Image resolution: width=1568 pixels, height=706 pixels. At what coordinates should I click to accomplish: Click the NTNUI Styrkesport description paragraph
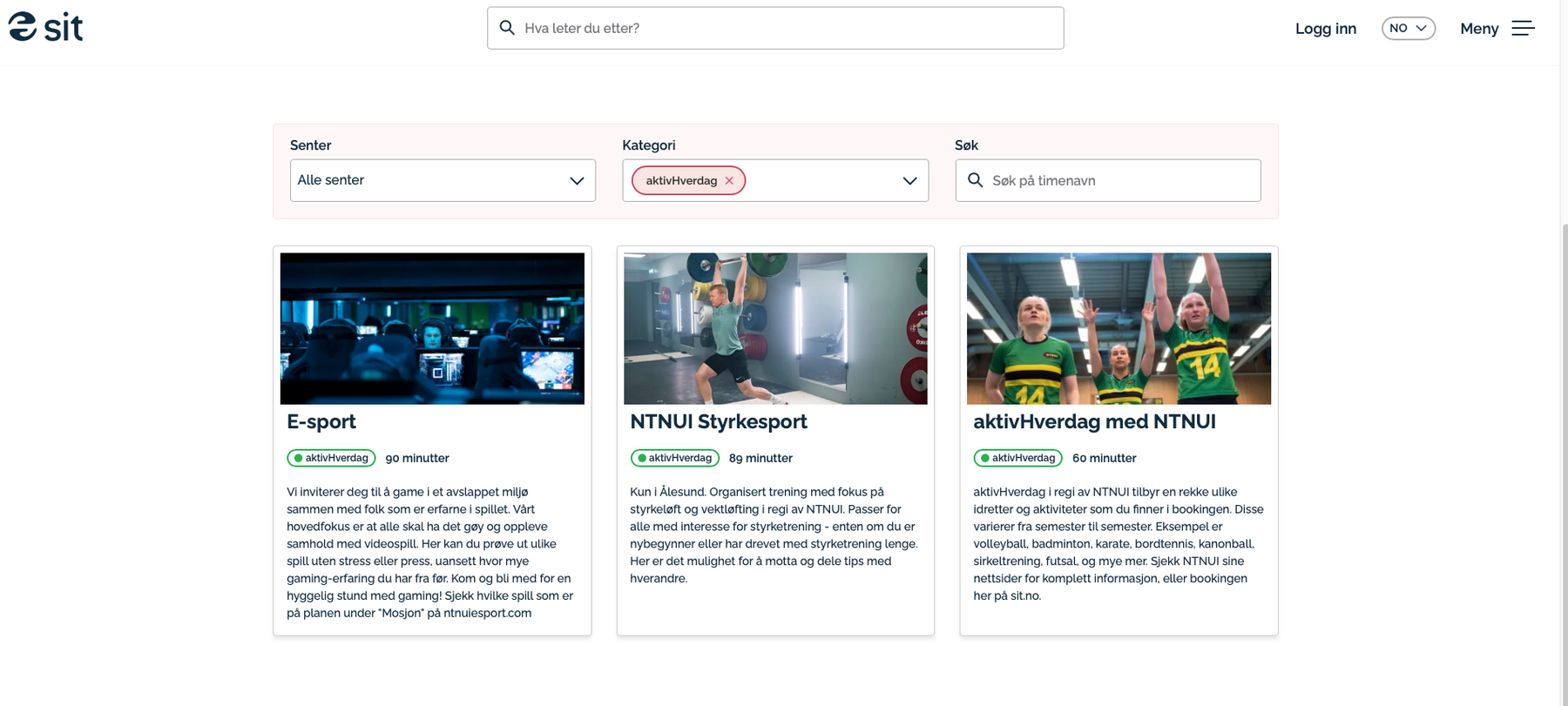pos(774,535)
